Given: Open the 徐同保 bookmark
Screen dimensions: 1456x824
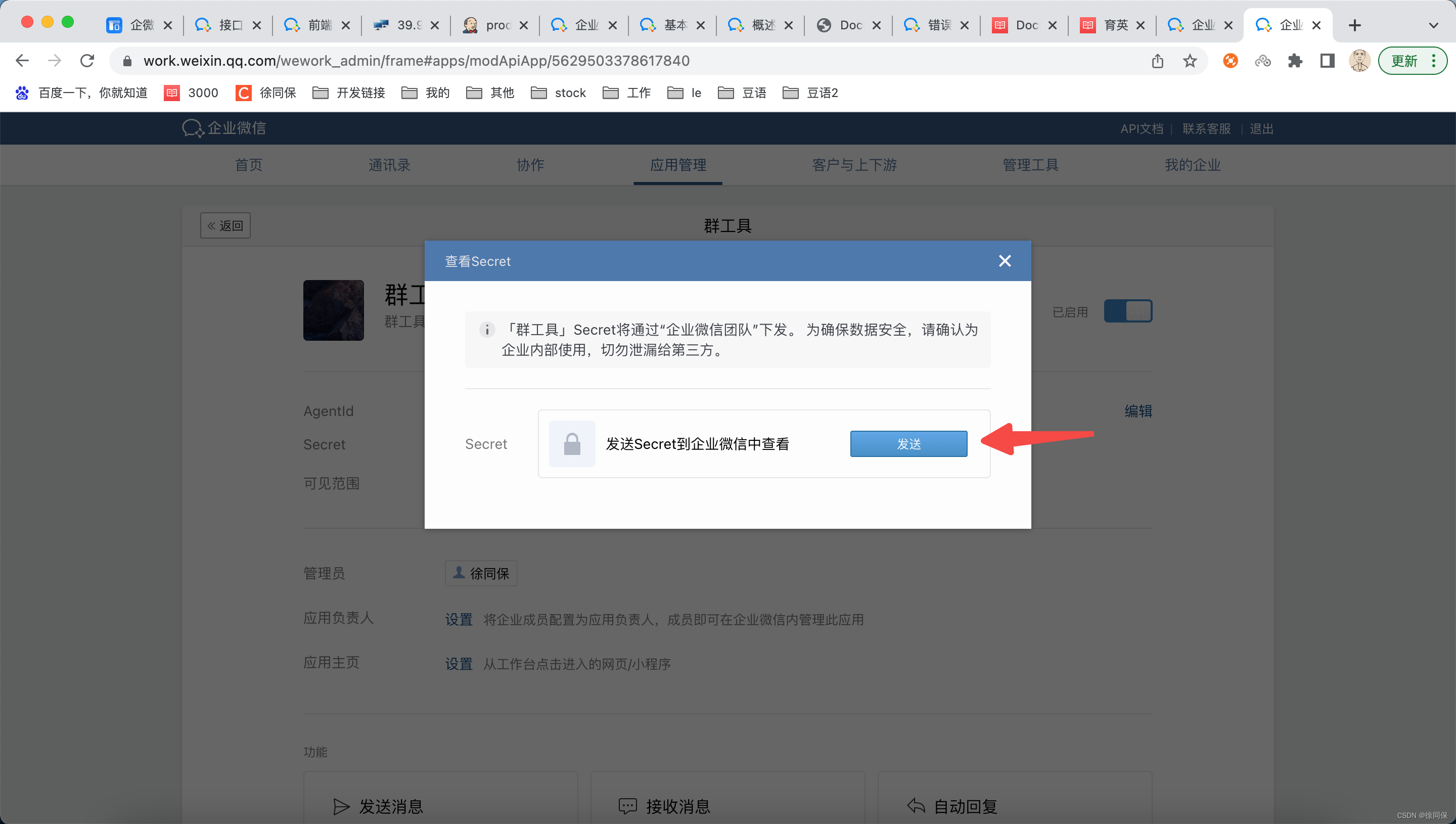Looking at the screenshot, I should (x=266, y=93).
